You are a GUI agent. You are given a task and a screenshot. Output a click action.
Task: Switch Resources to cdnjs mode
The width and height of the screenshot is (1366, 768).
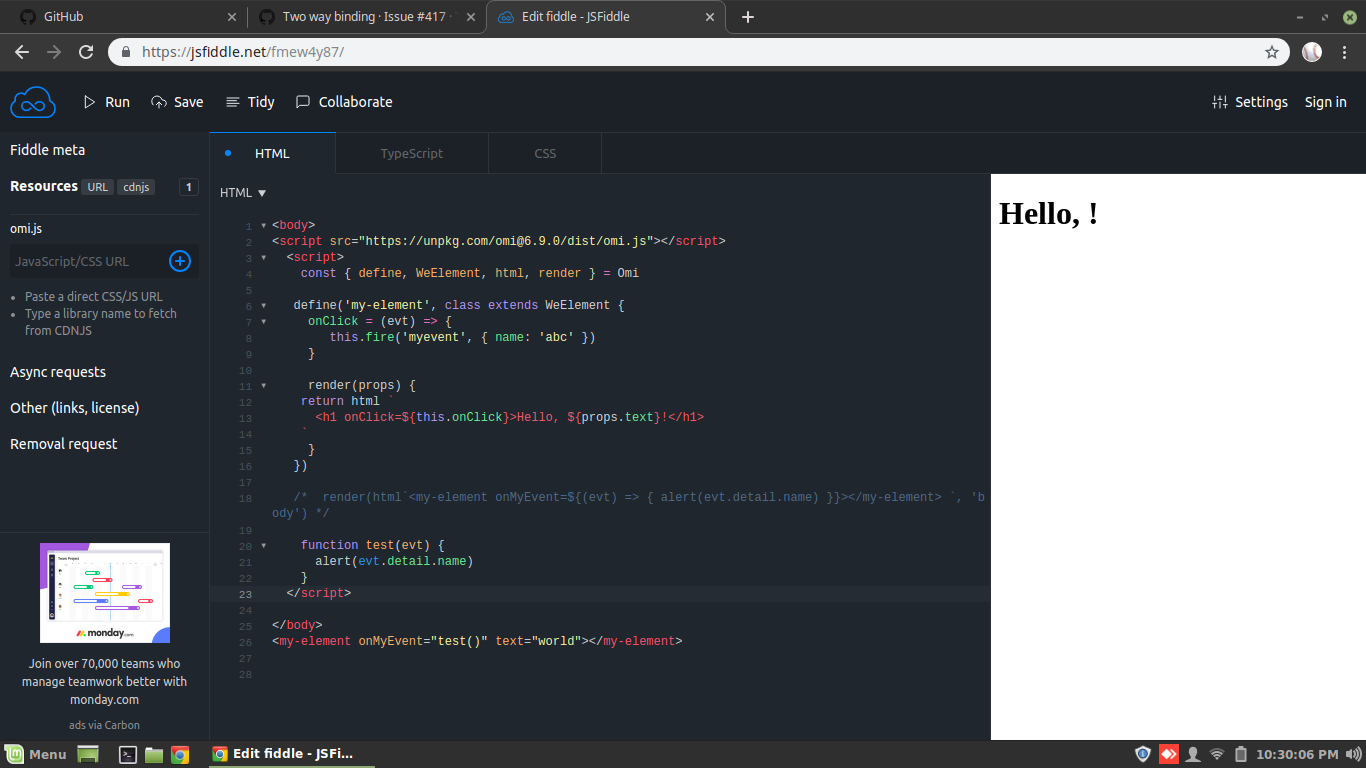coord(136,186)
